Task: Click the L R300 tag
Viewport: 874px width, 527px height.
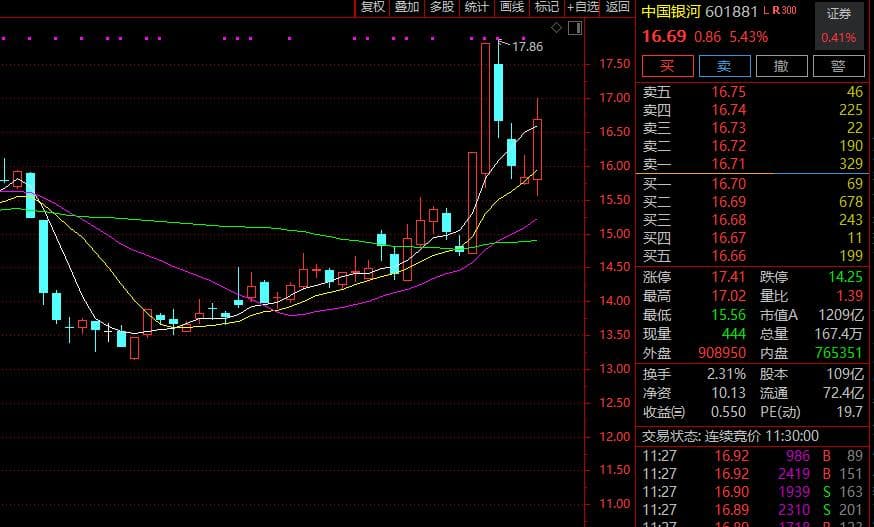Action: pyautogui.click(x=780, y=10)
